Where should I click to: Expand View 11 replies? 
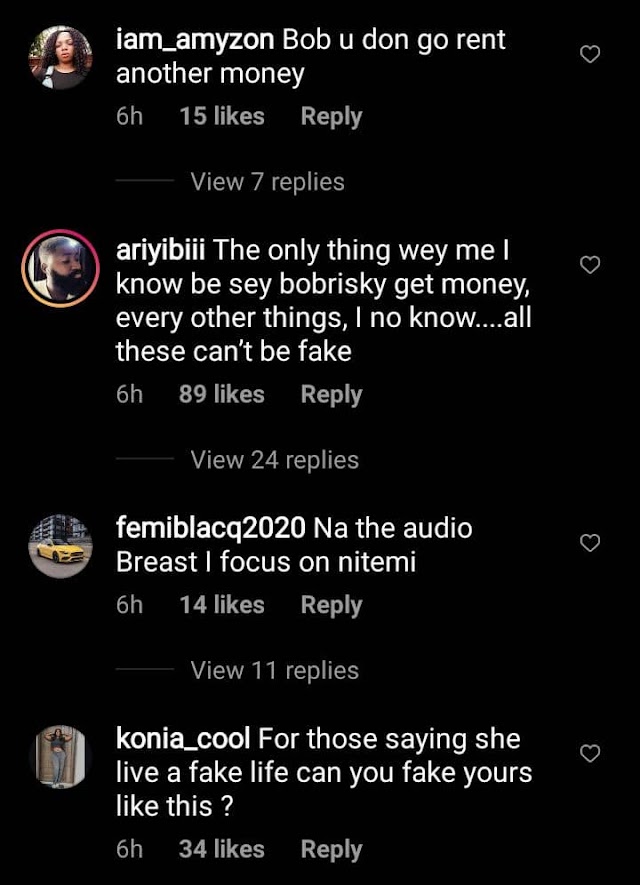[x=274, y=670]
